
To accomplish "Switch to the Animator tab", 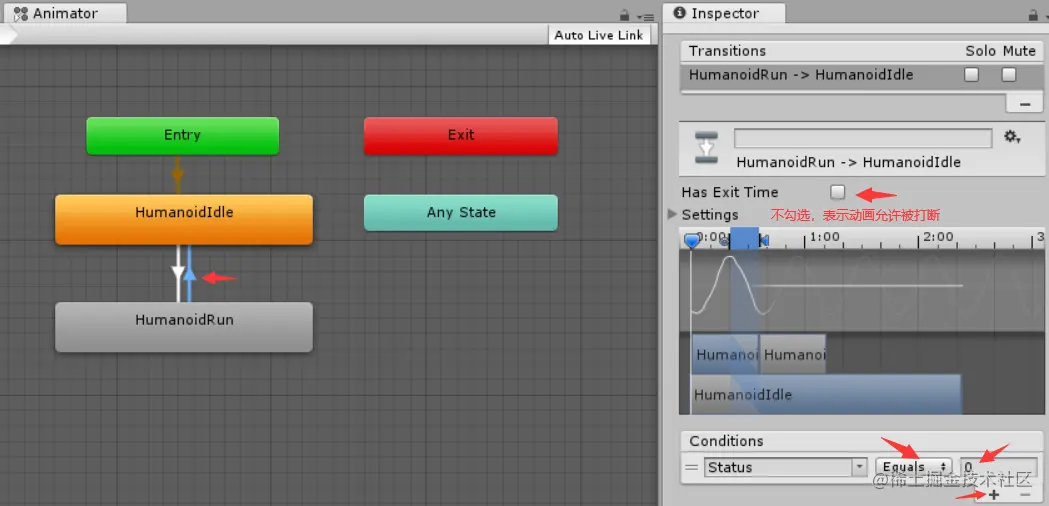I will tap(64, 13).
